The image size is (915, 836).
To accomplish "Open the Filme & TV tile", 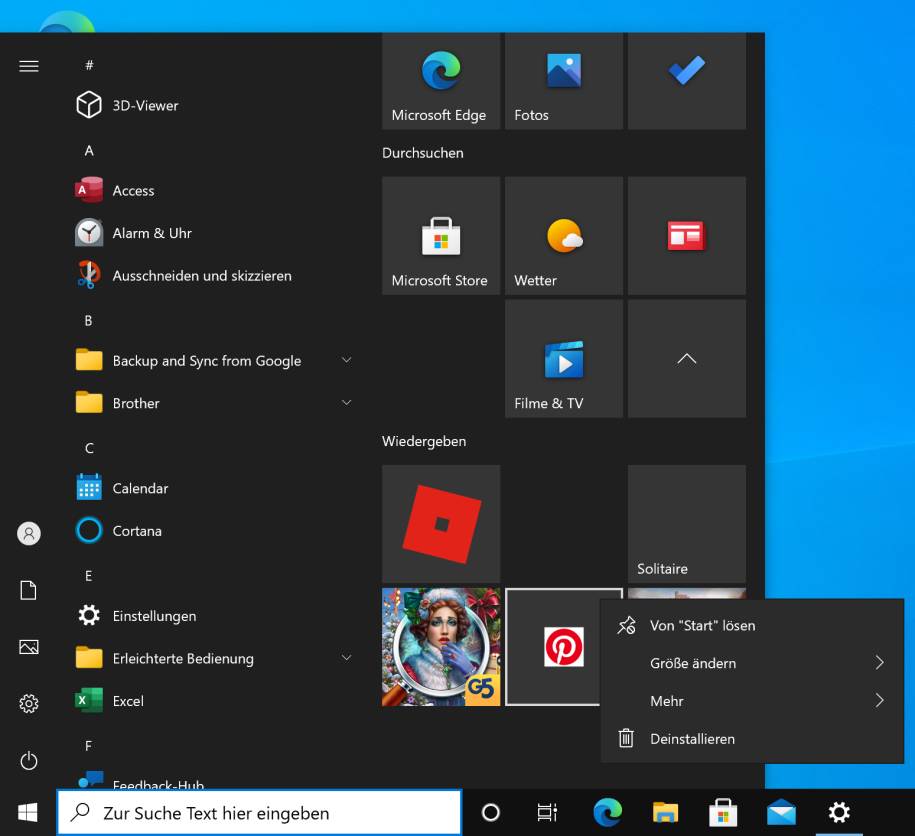I will pos(564,359).
